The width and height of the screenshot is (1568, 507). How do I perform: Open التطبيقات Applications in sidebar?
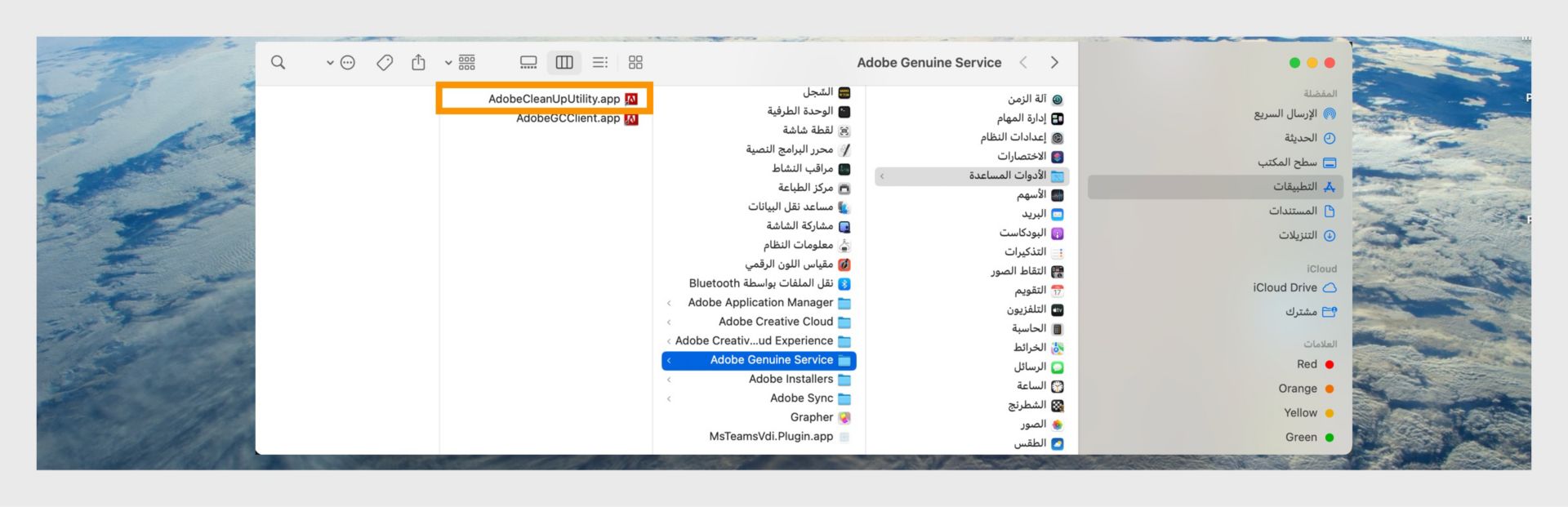pyautogui.click(x=1216, y=187)
